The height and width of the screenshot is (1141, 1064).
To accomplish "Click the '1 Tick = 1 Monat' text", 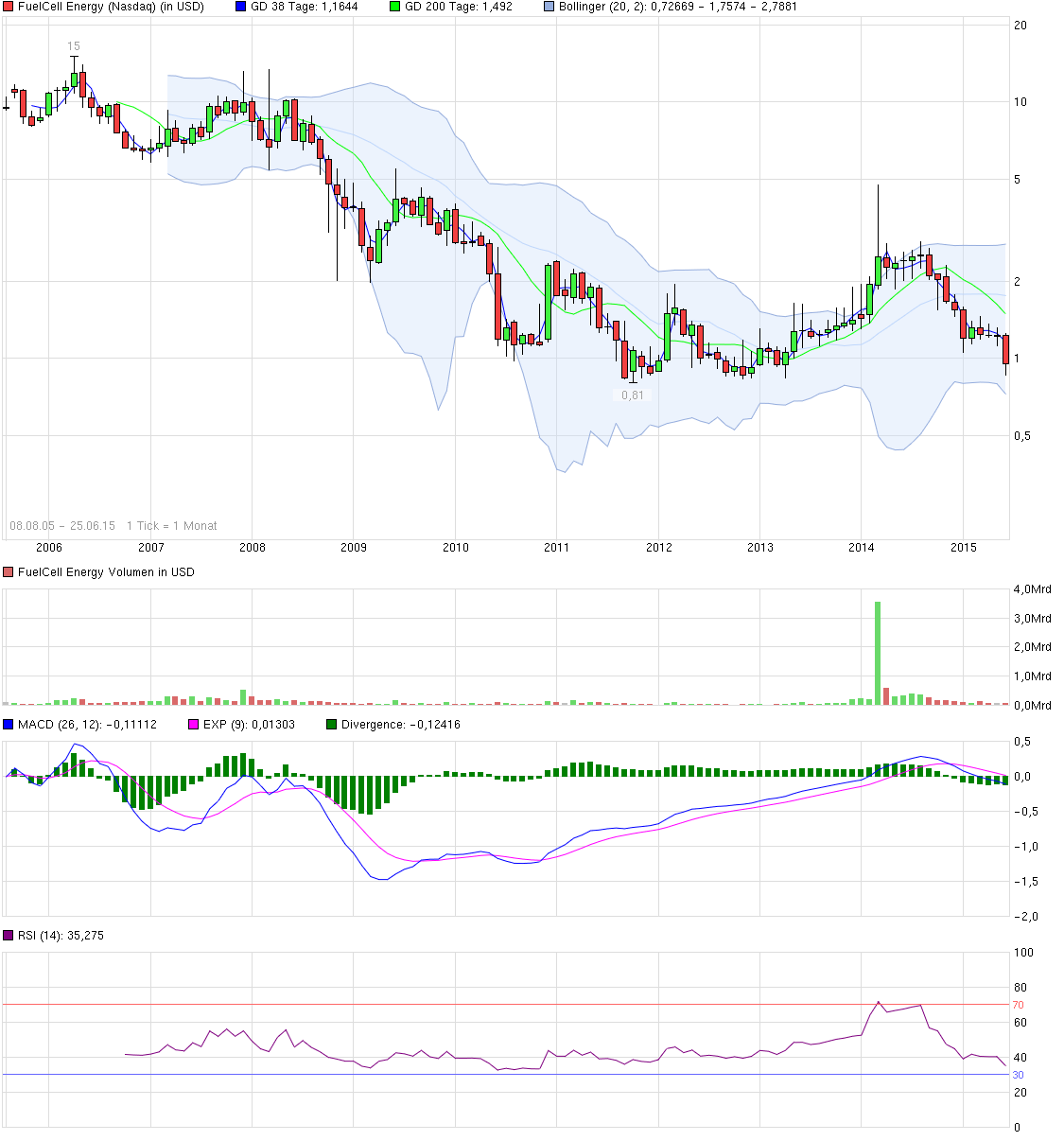I will [x=172, y=526].
